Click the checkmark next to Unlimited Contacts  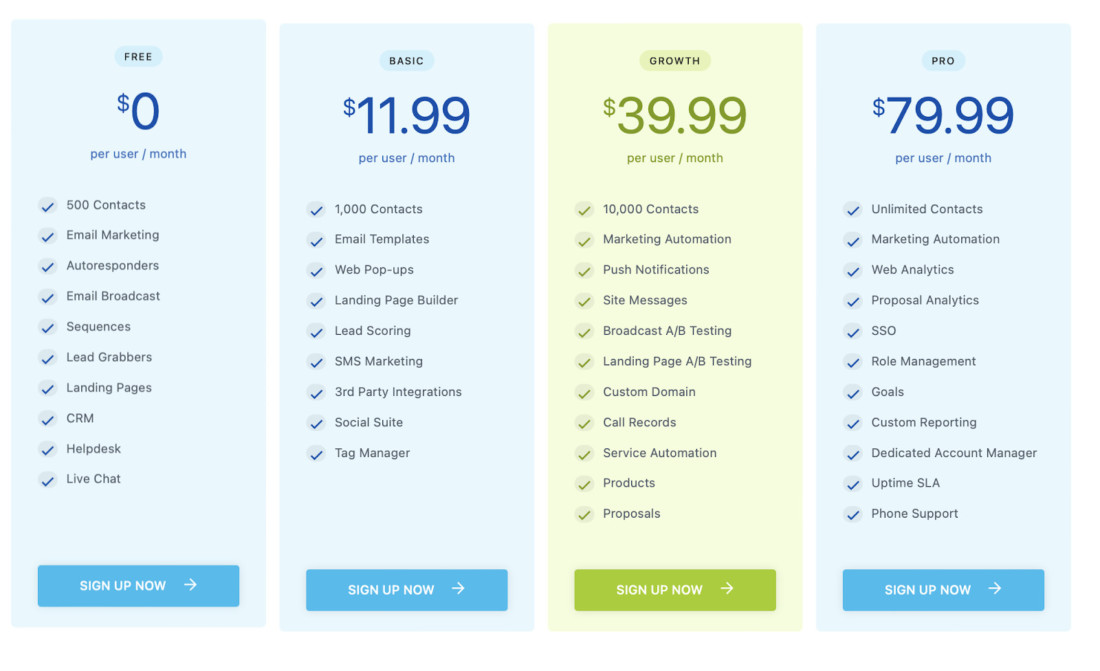pyautogui.click(x=853, y=209)
